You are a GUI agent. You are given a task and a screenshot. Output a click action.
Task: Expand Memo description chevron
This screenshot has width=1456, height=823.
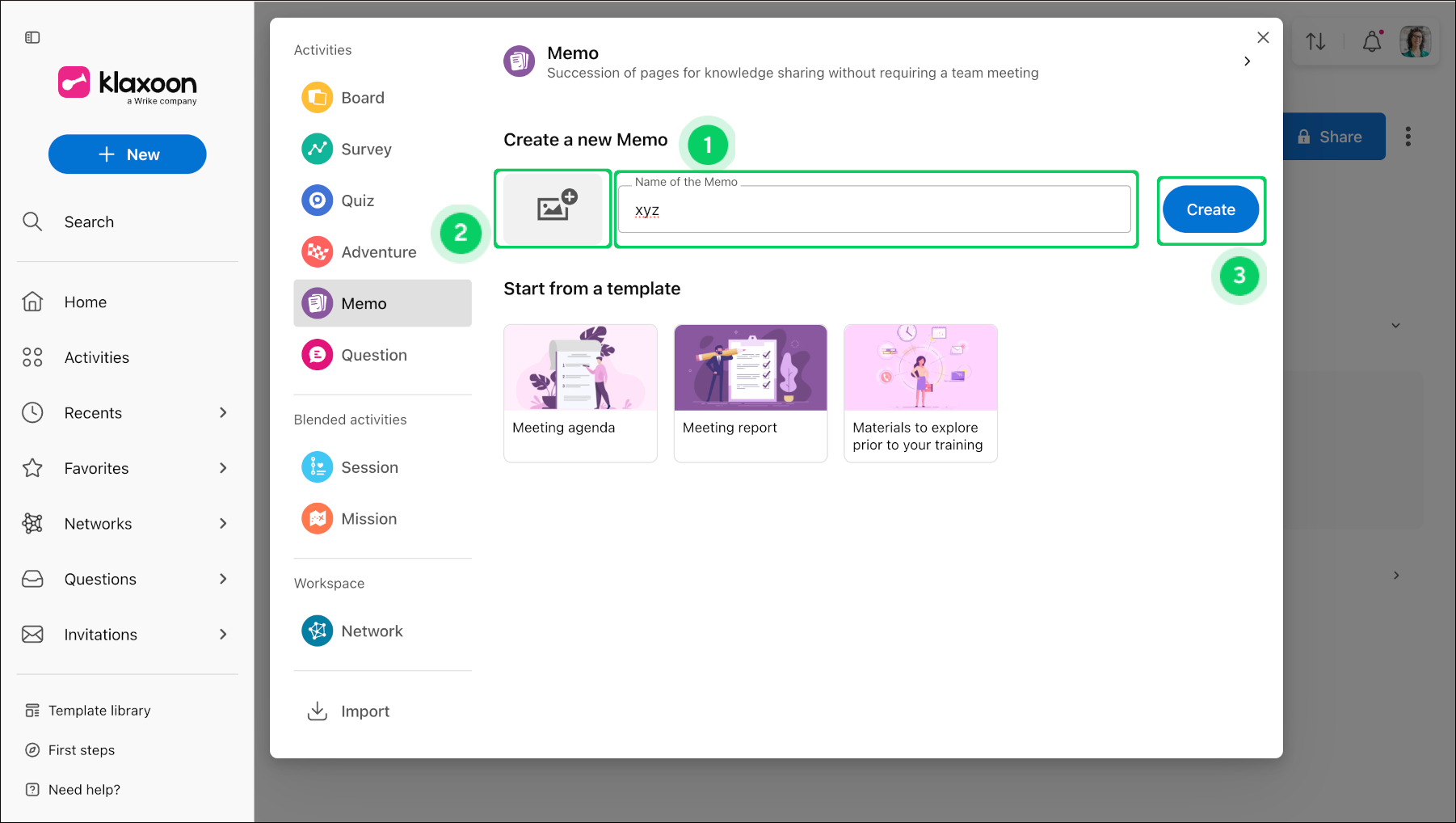(1248, 61)
